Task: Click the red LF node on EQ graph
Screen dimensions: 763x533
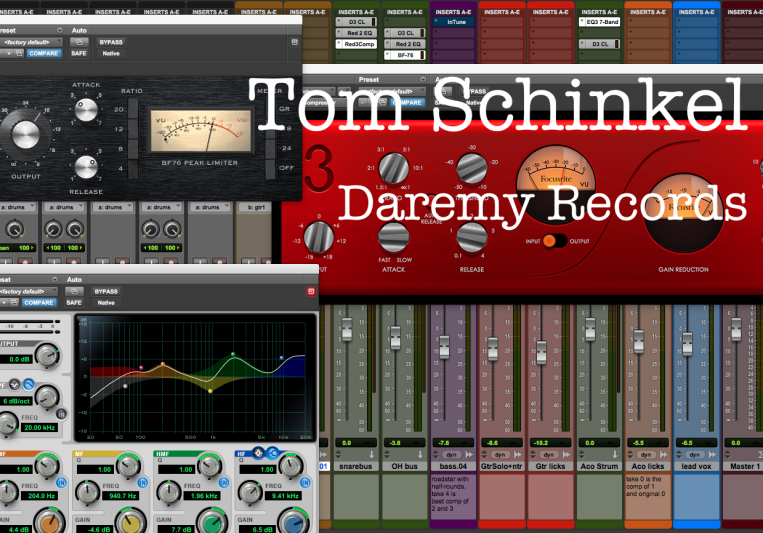Action: point(141,368)
